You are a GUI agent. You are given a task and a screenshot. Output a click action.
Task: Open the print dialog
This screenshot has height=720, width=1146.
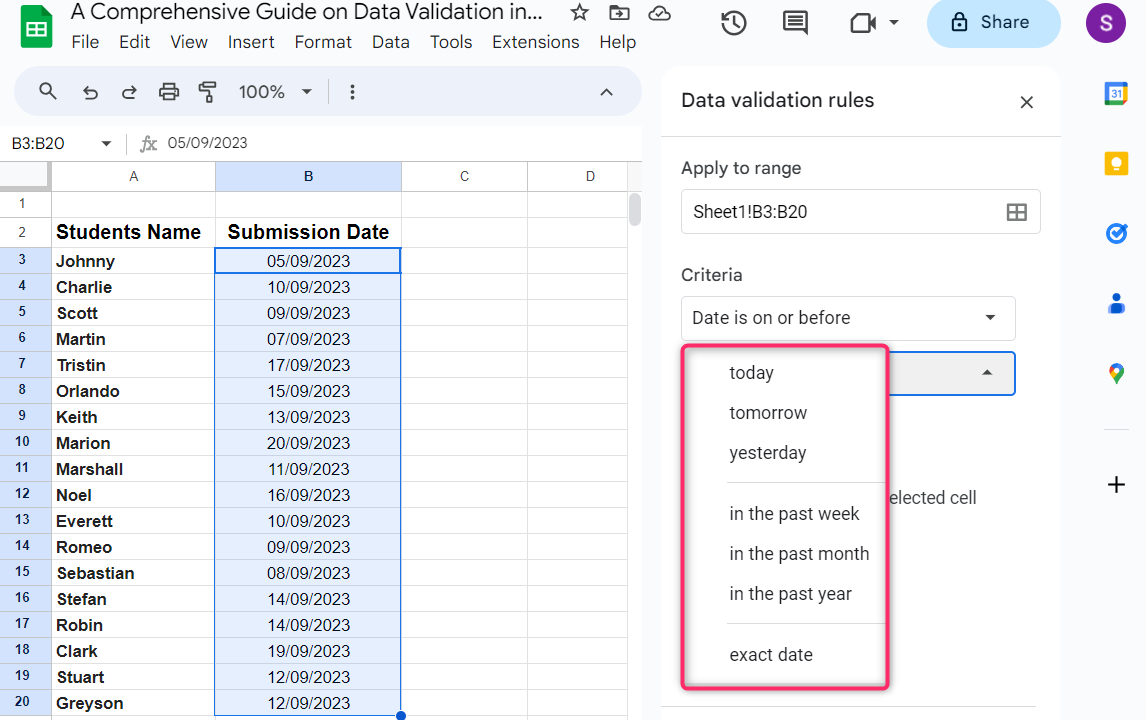coord(168,91)
